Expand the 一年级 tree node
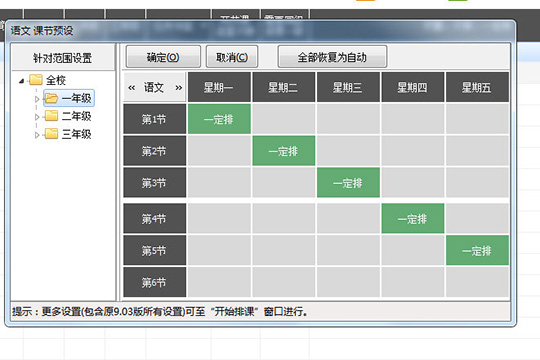540x360 pixels. pyautogui.click(x=37, y=99)
